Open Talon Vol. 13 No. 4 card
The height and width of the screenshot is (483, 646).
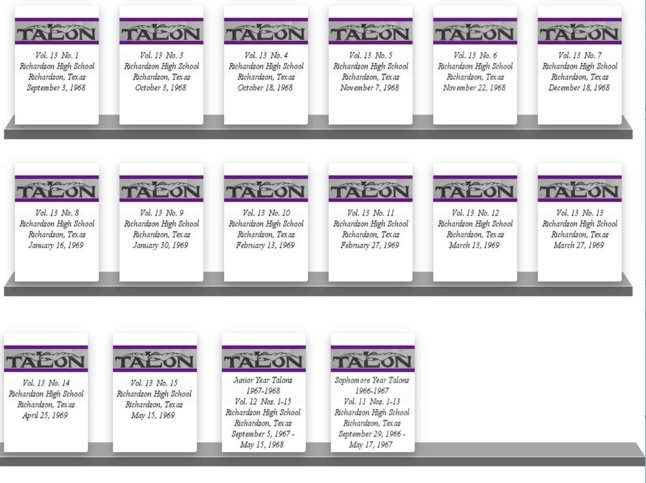point(266,72)
